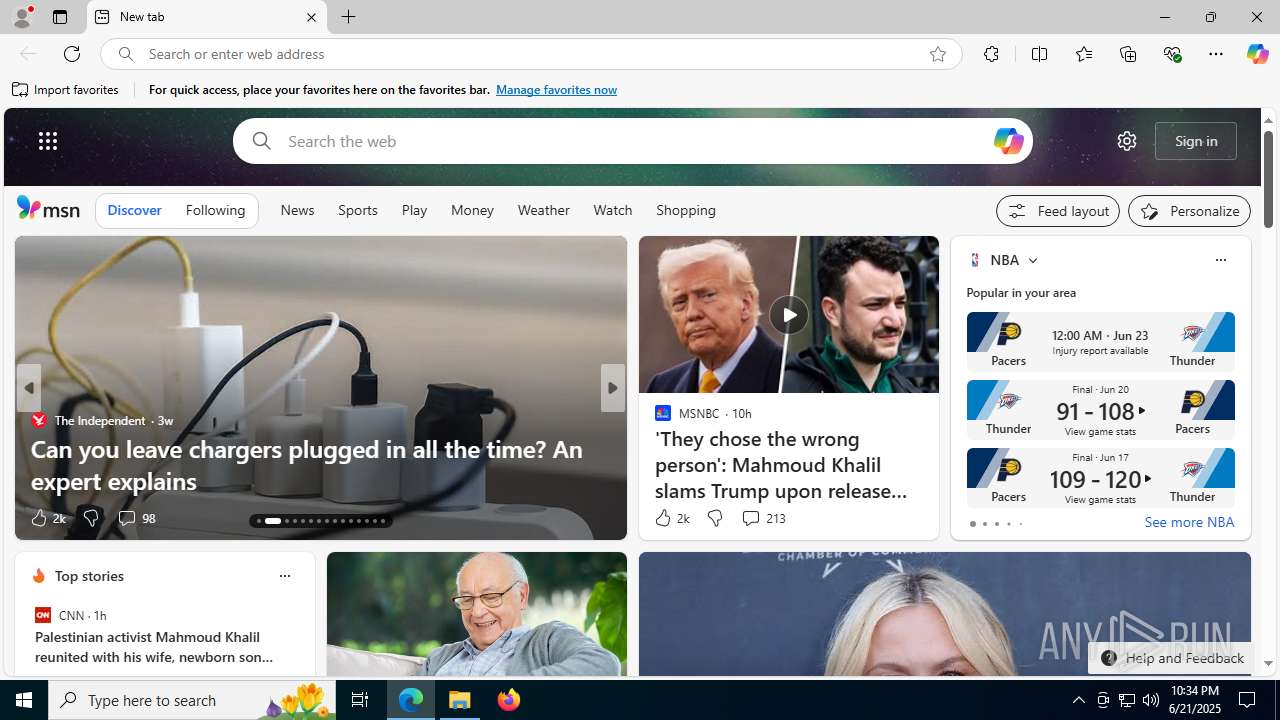Expand Thunder 91-108 Pacers game stats arrow

[x=1142, y=411]
